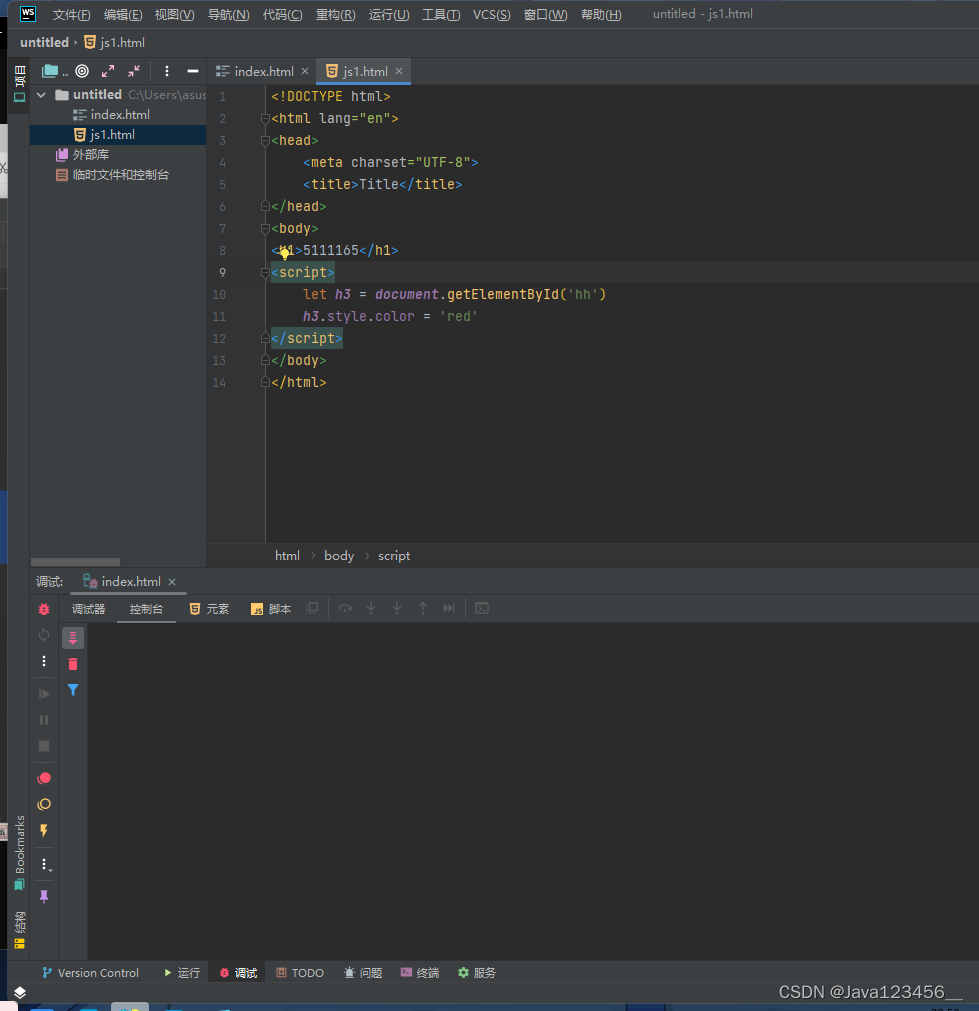This screenshot has width=979, height=1011.
Task: Open the 终端 tool window
Action: 420,972
